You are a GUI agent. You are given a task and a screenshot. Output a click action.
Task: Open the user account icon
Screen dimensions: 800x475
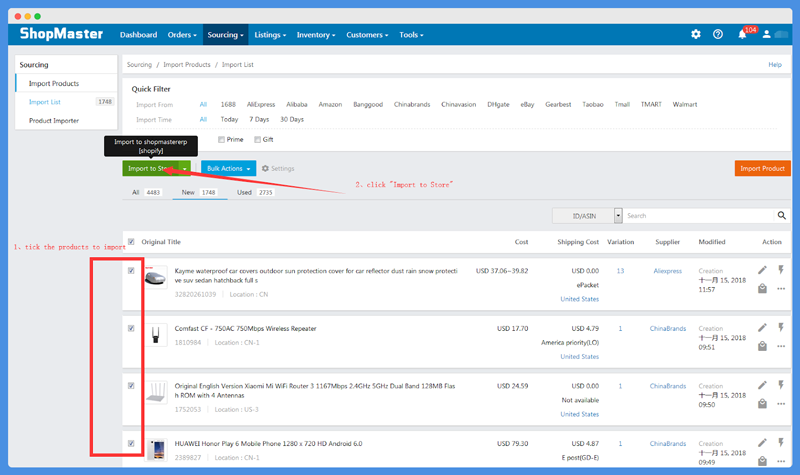click(766, 34)
